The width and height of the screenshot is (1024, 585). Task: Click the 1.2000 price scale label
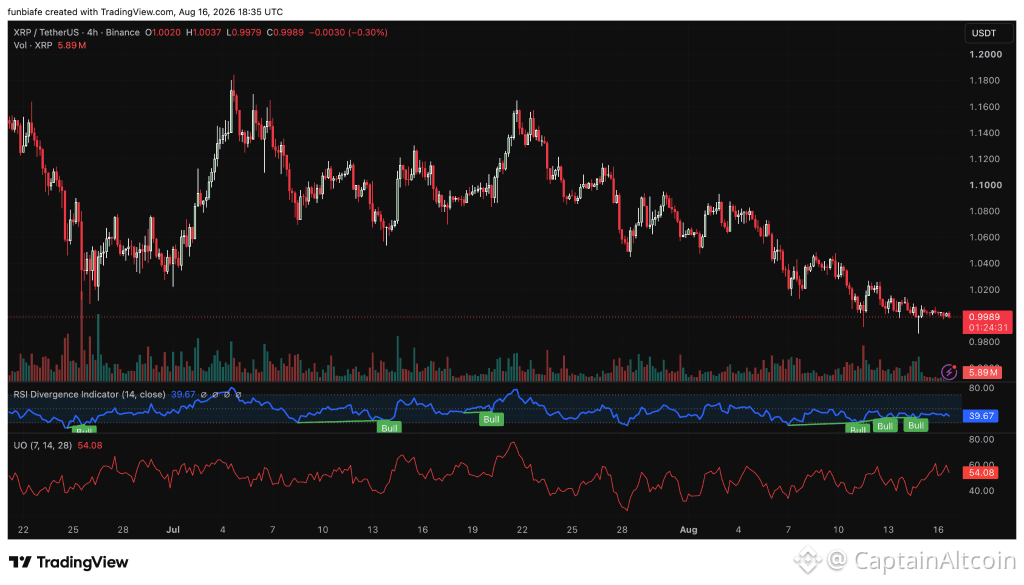(985, 54)
